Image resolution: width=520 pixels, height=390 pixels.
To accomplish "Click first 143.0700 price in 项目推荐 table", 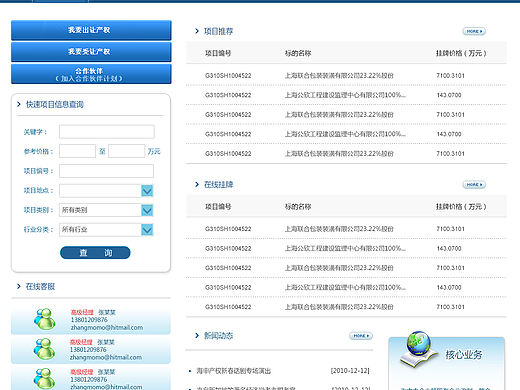I will click(449, 95).
